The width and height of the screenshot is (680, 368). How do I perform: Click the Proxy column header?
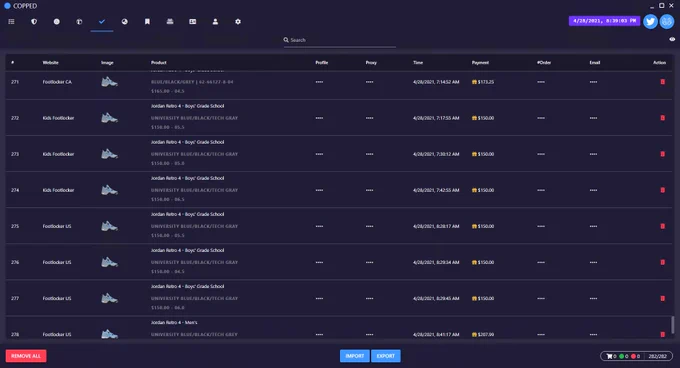click(371, 62)
